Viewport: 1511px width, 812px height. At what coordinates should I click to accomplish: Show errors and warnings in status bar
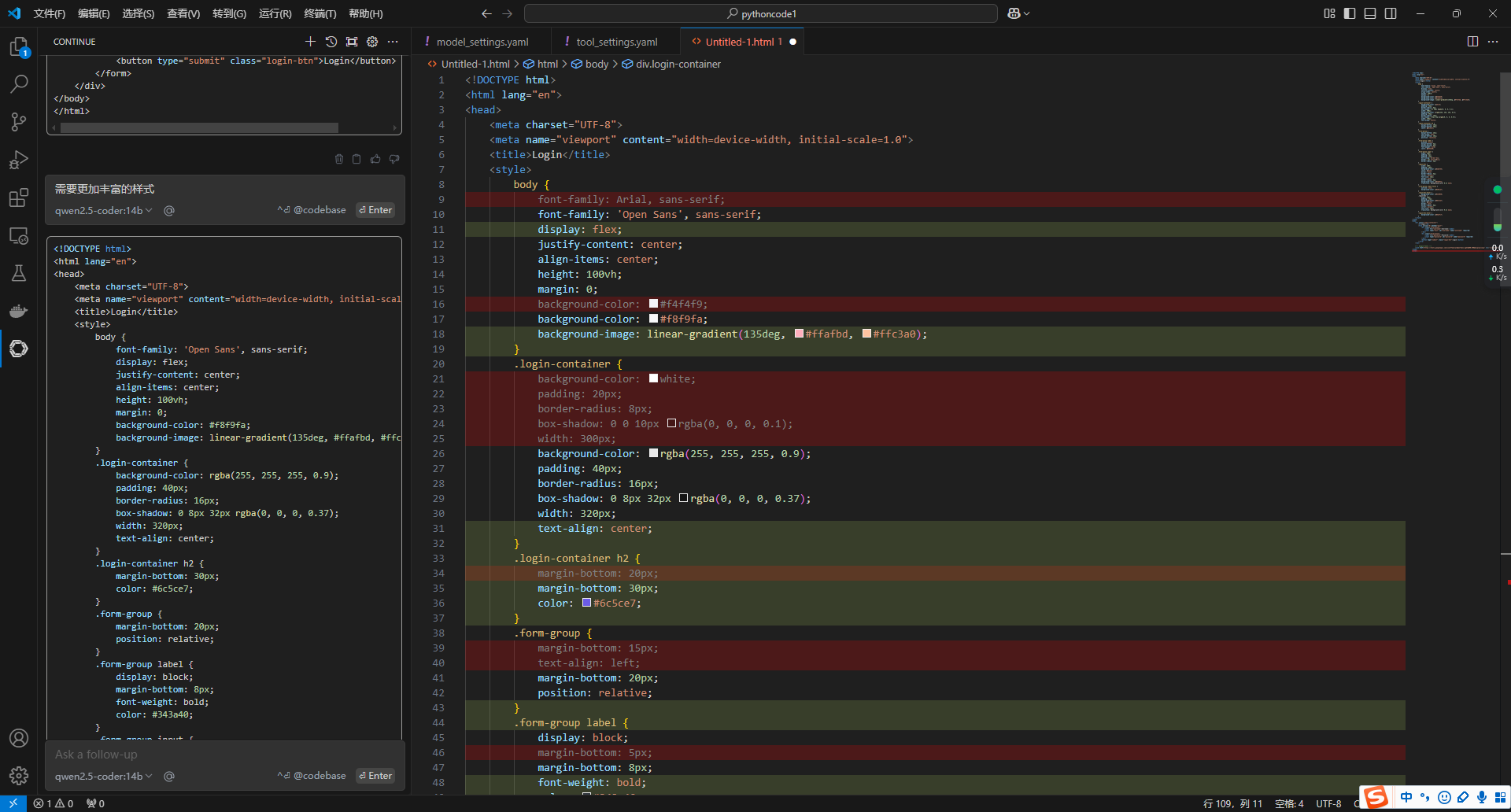click(54, 803)
